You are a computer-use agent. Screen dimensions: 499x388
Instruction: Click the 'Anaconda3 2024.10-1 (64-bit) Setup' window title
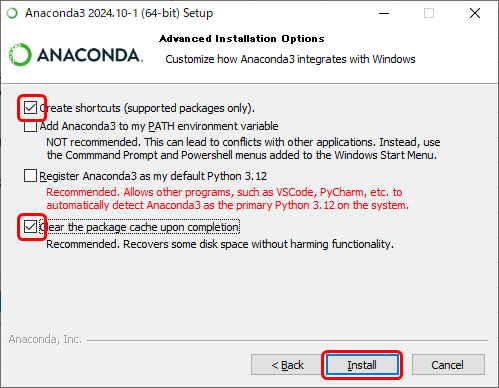click(119, 13)
